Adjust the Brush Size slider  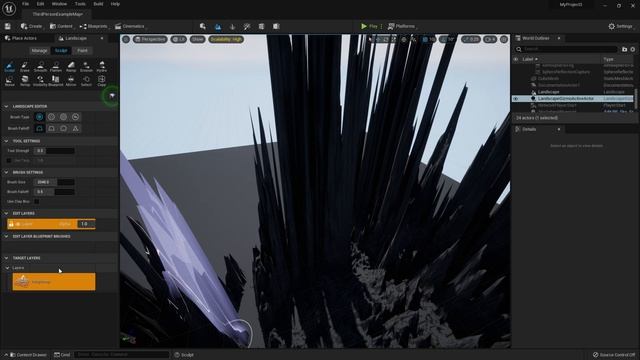click(54, 182)
